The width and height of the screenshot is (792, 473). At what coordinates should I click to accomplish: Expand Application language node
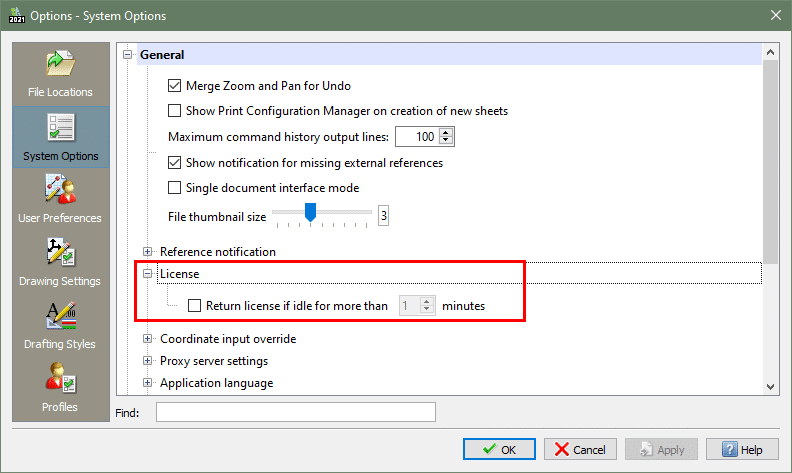tap(147, 383)
